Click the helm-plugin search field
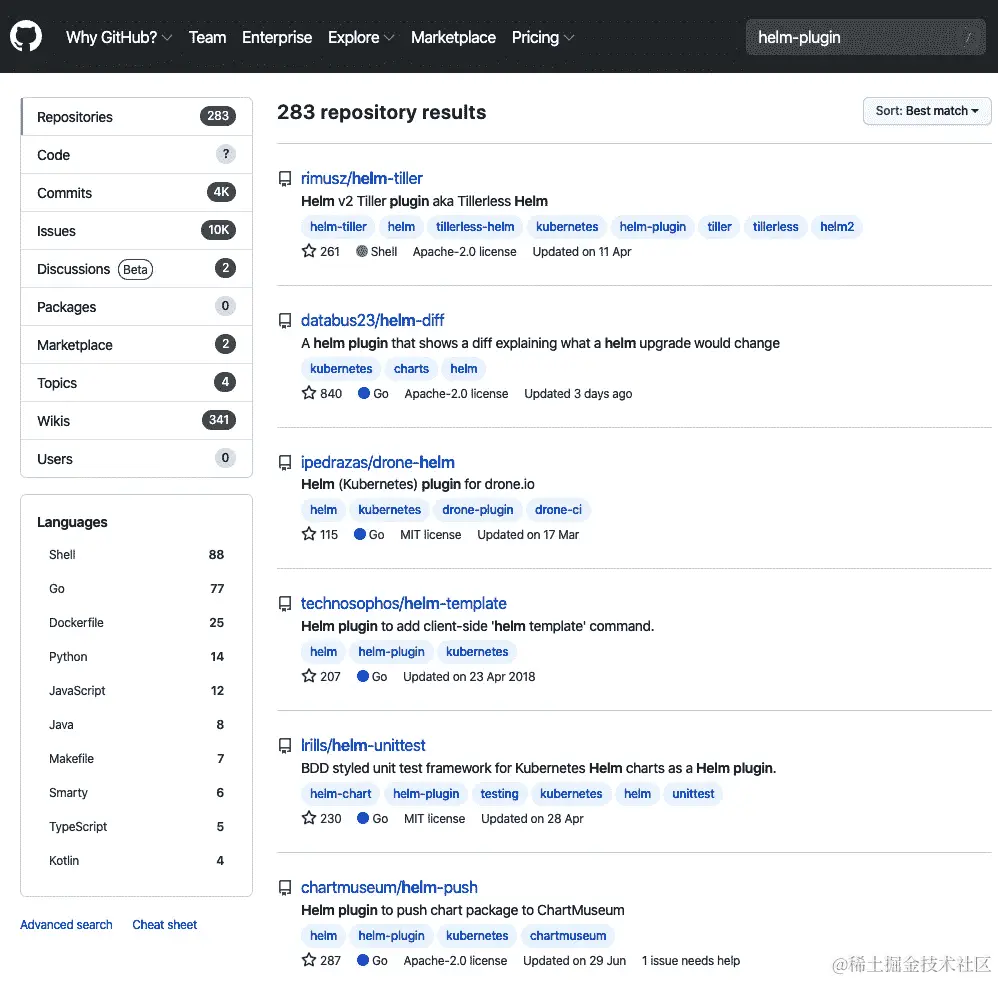The width and height of the screenshot is (998, 981). pyautogui.click(x=866, y=38)
